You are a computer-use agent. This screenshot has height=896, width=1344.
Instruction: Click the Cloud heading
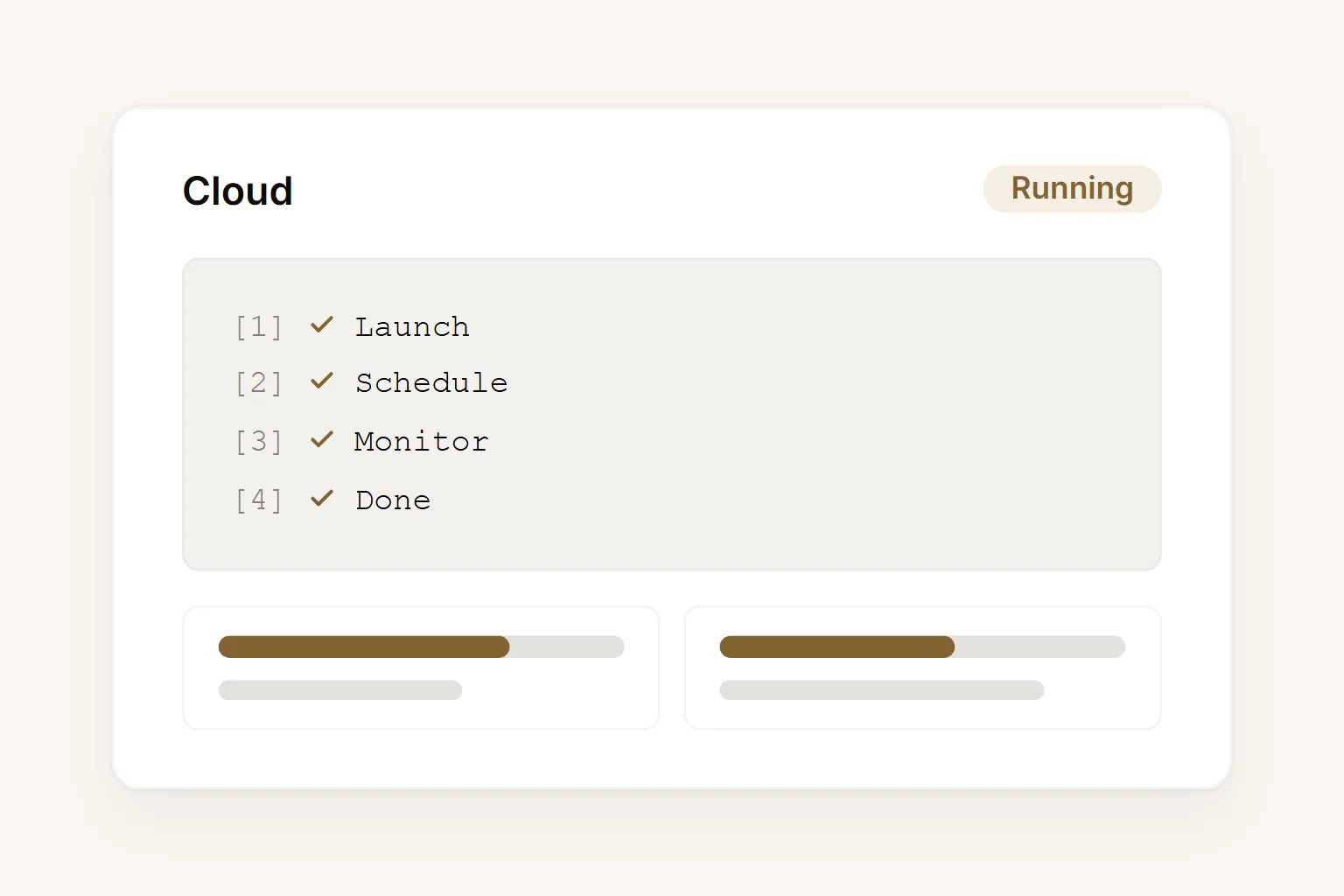(237, 191)
